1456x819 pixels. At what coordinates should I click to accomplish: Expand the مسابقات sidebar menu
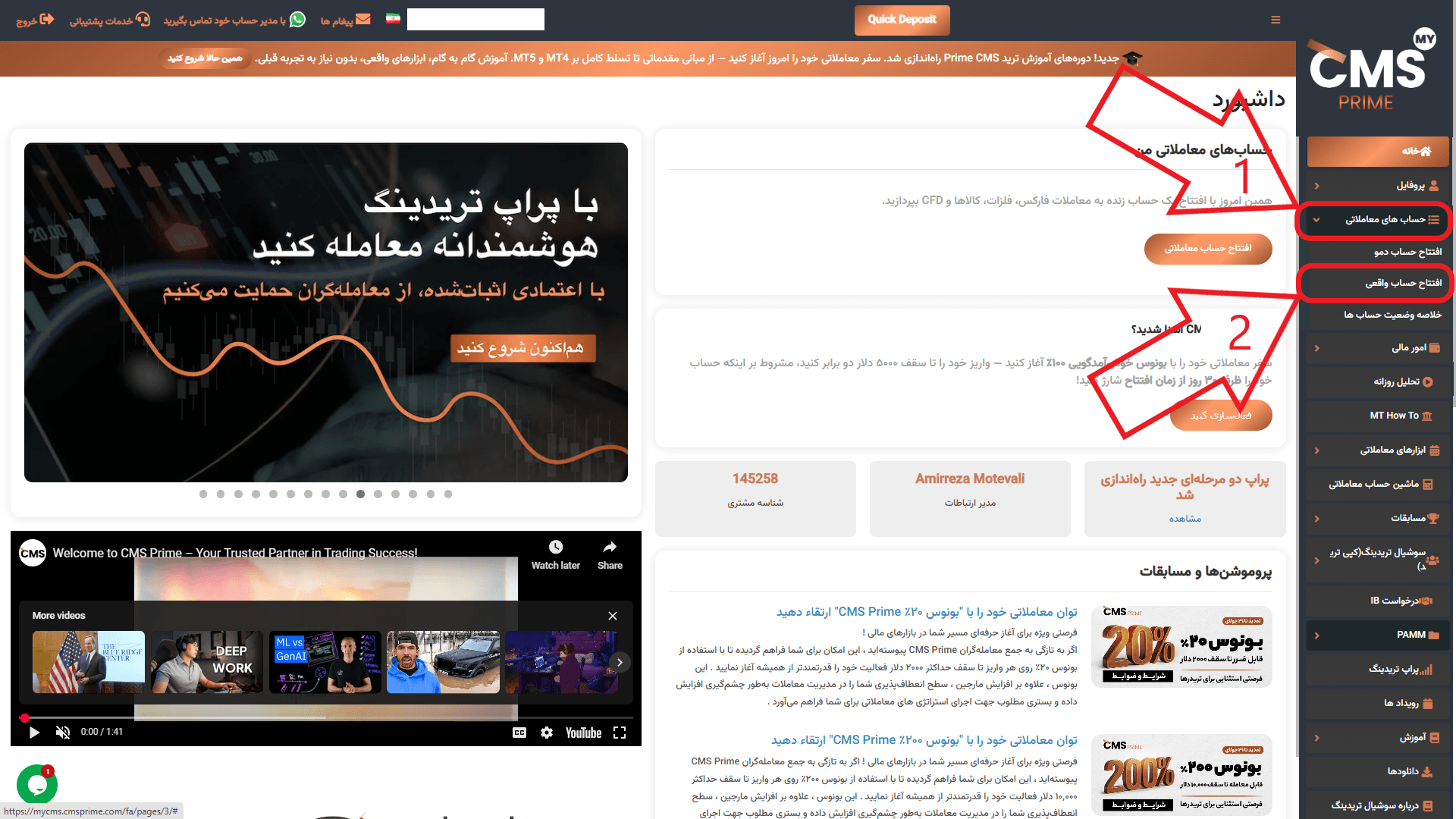click(1378, 519)
